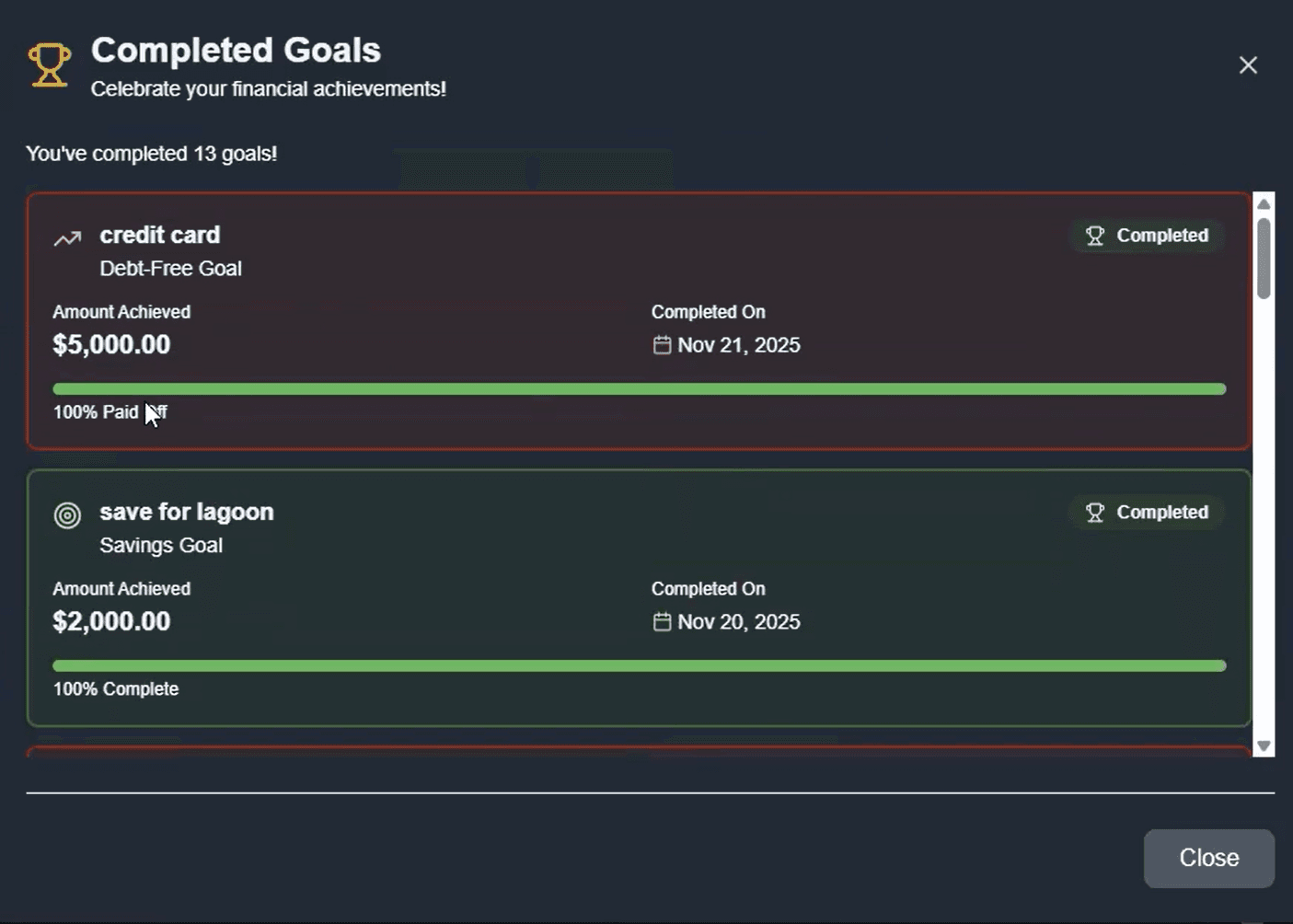Screen dimensions: 1293x924
Task: Click the trophy icon in credit card's Completed badge
Action: [1094, 236]
